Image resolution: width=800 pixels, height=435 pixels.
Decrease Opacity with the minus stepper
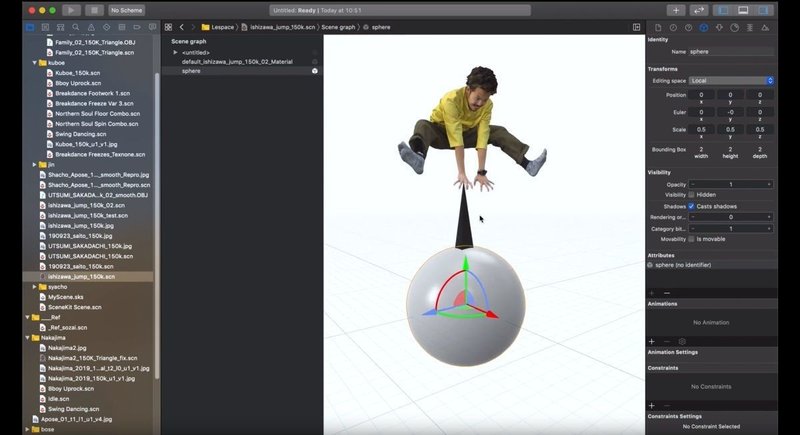693,184
